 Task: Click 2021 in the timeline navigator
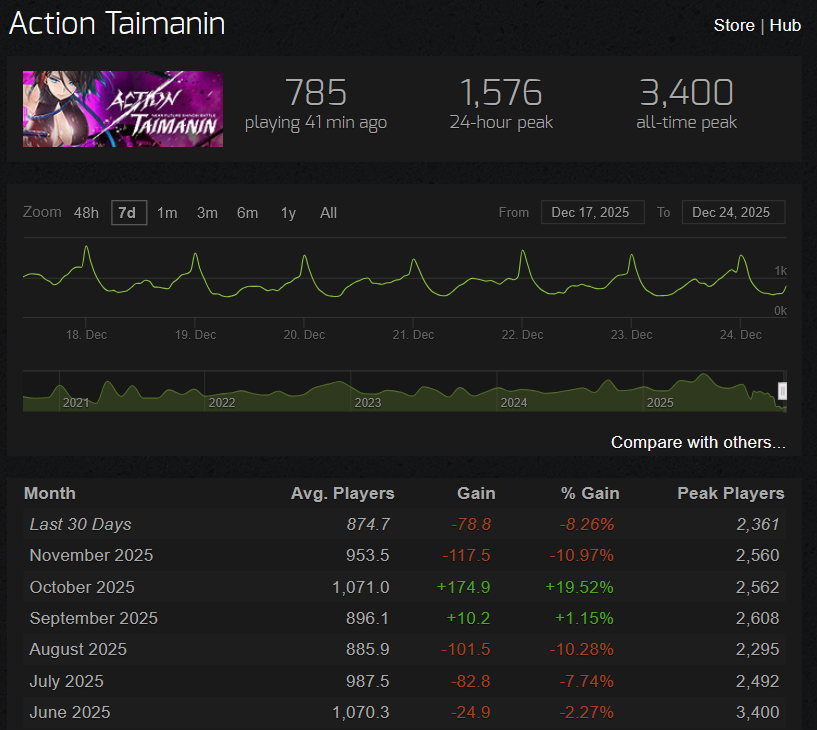click(x=76, y=402)
